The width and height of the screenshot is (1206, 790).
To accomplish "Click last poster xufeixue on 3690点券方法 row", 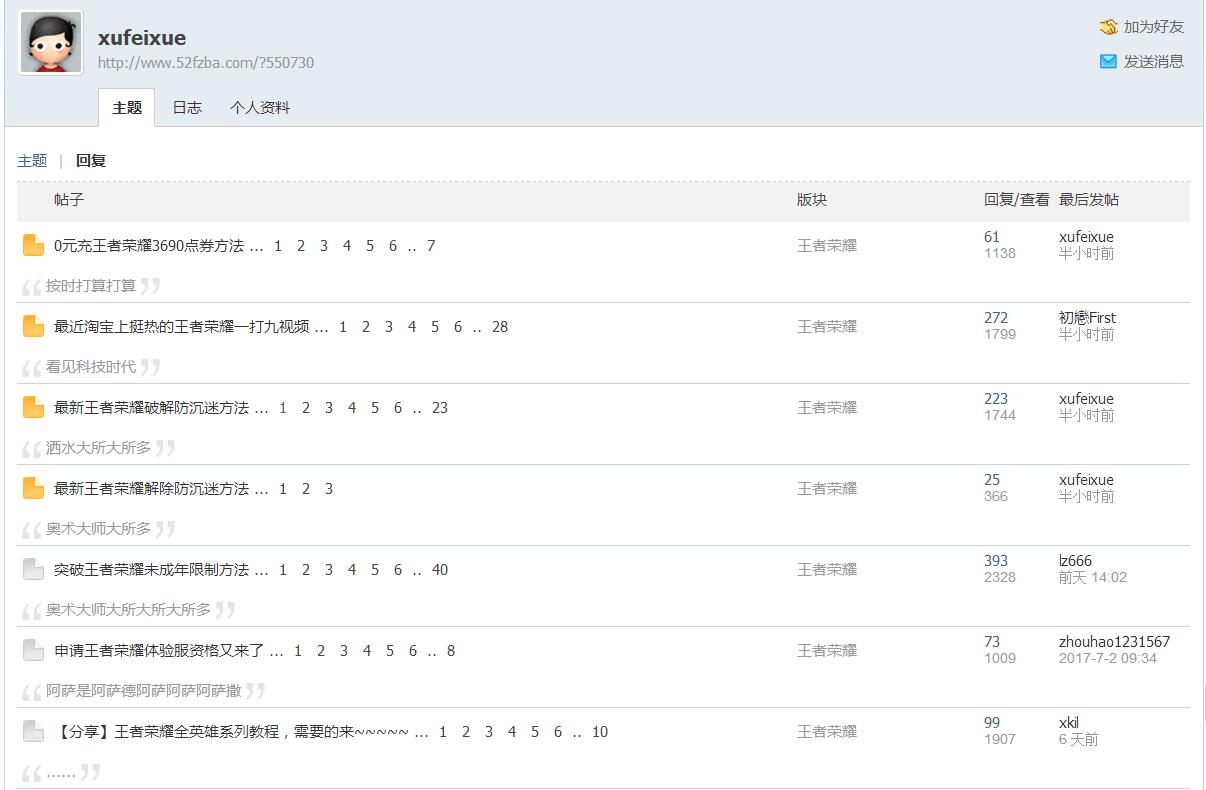I will (1086, 237).
